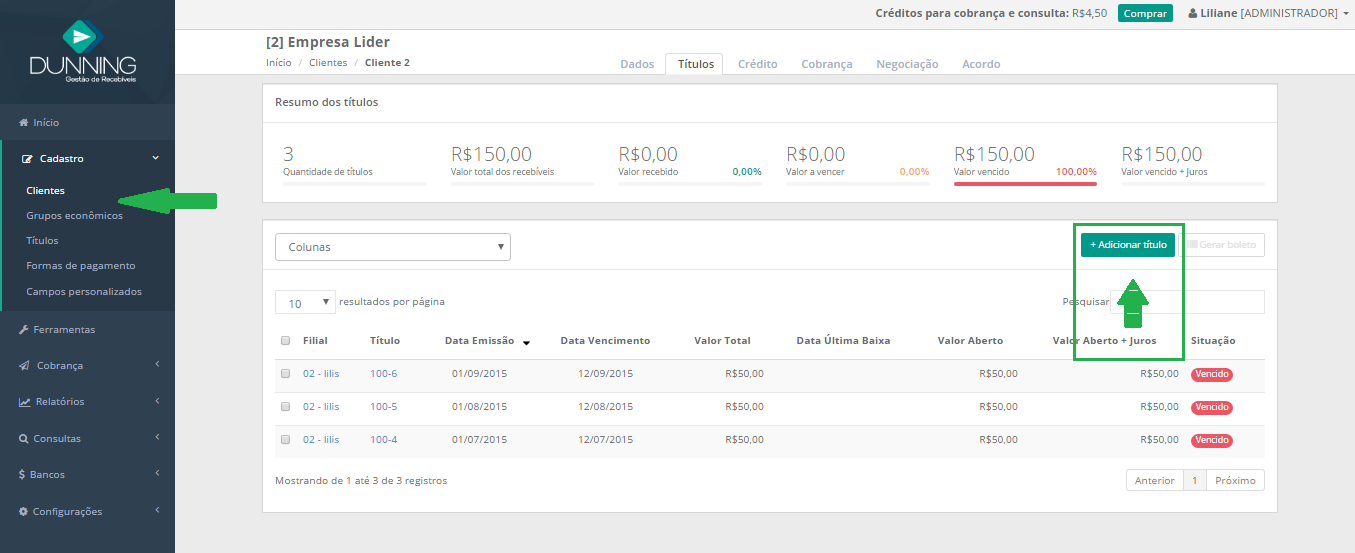Open title link 100-4
Image resolution: width=1355 pixels, height=553 pixels.
point(383,440)
